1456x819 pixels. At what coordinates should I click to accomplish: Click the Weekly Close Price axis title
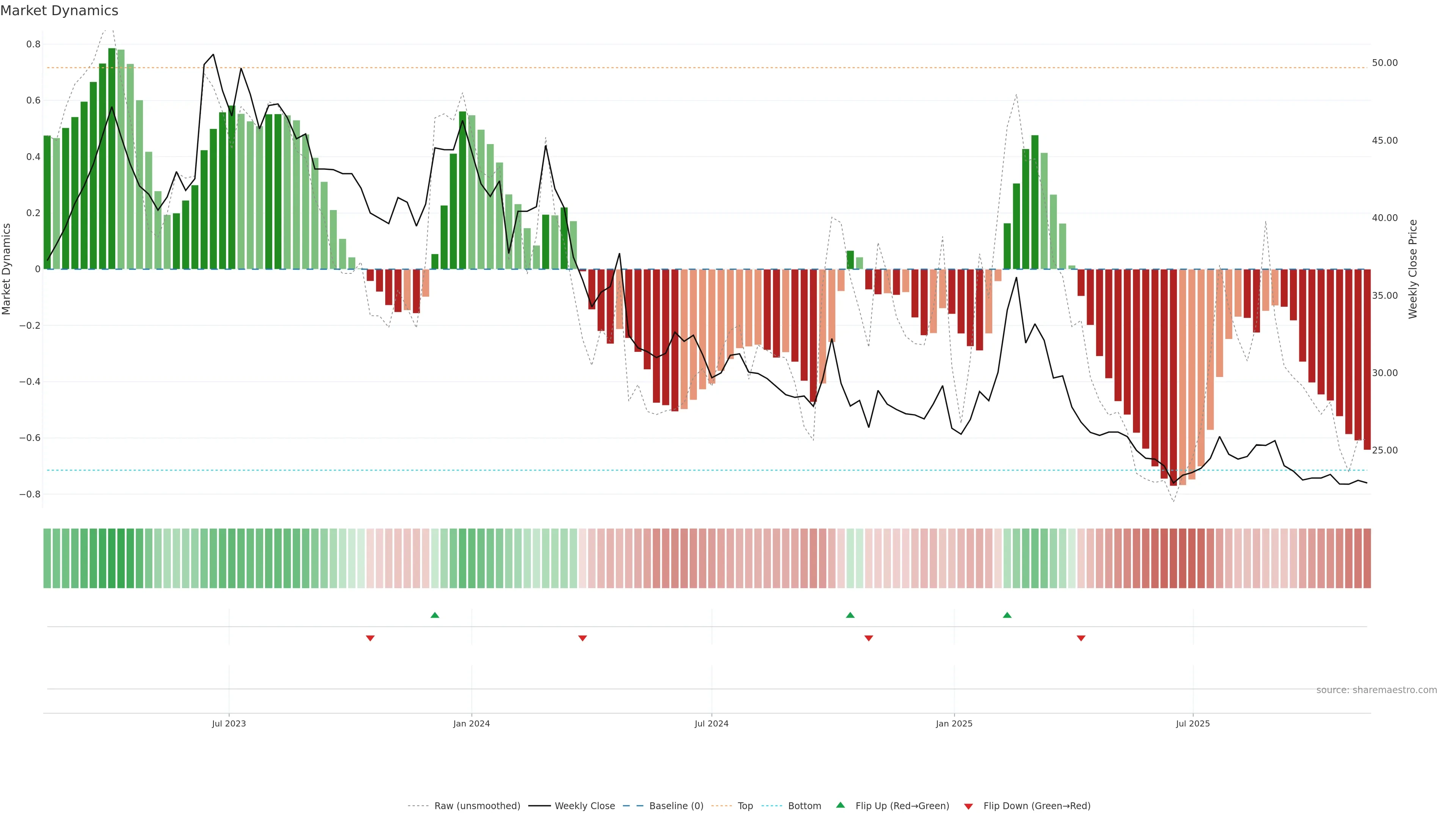coord(1413,269)
